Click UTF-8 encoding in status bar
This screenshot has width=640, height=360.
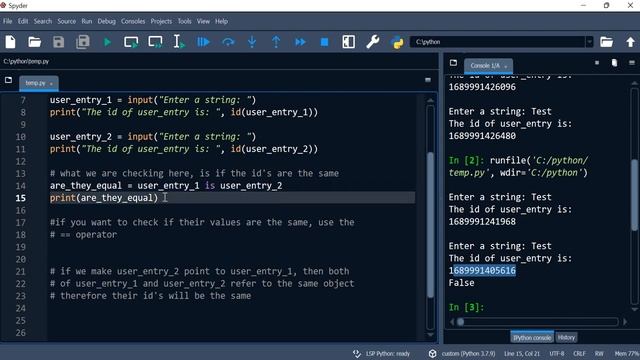click(557, 353)
